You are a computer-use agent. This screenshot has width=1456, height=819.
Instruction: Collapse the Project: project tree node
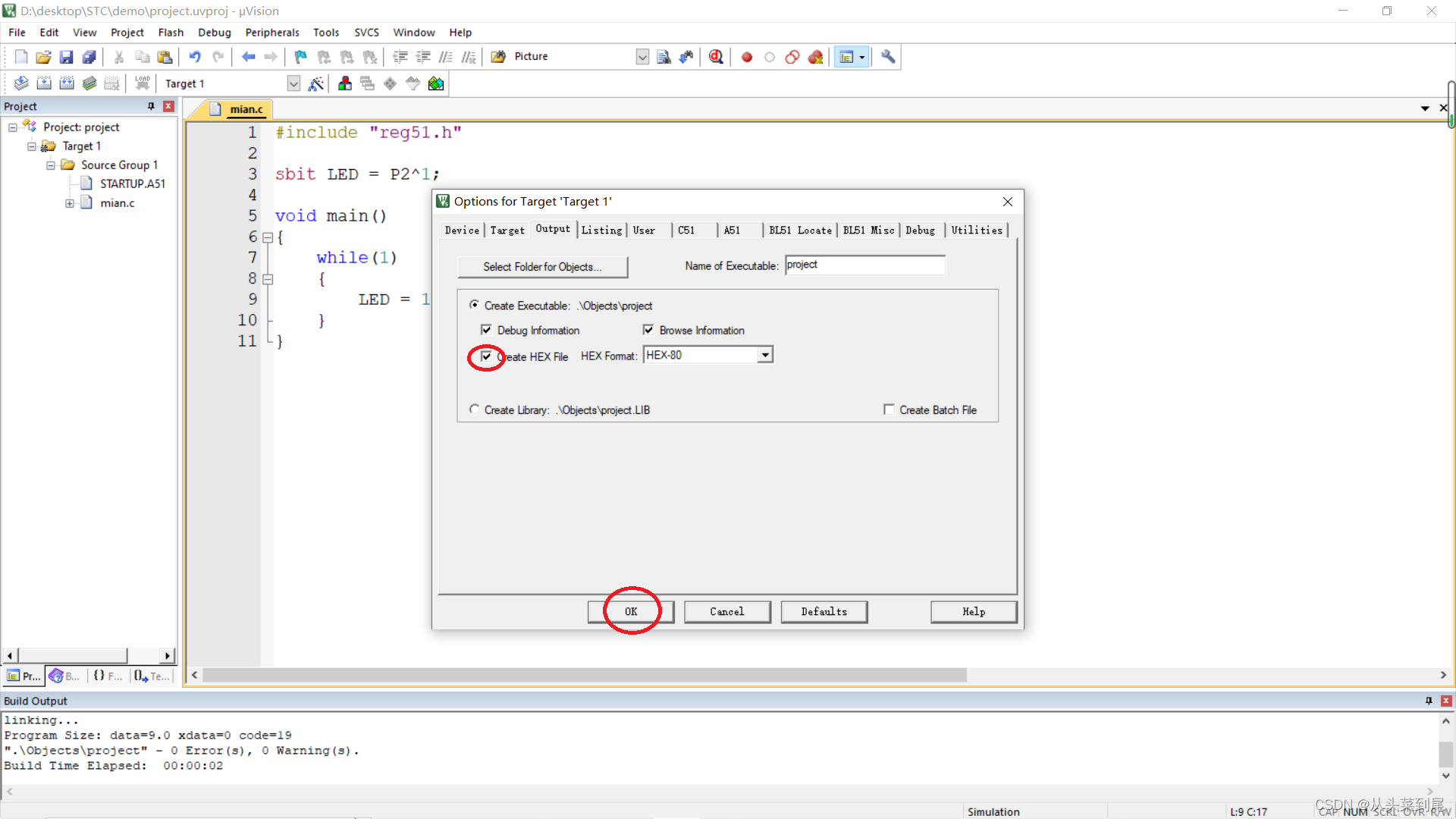[x=13, y=127]
